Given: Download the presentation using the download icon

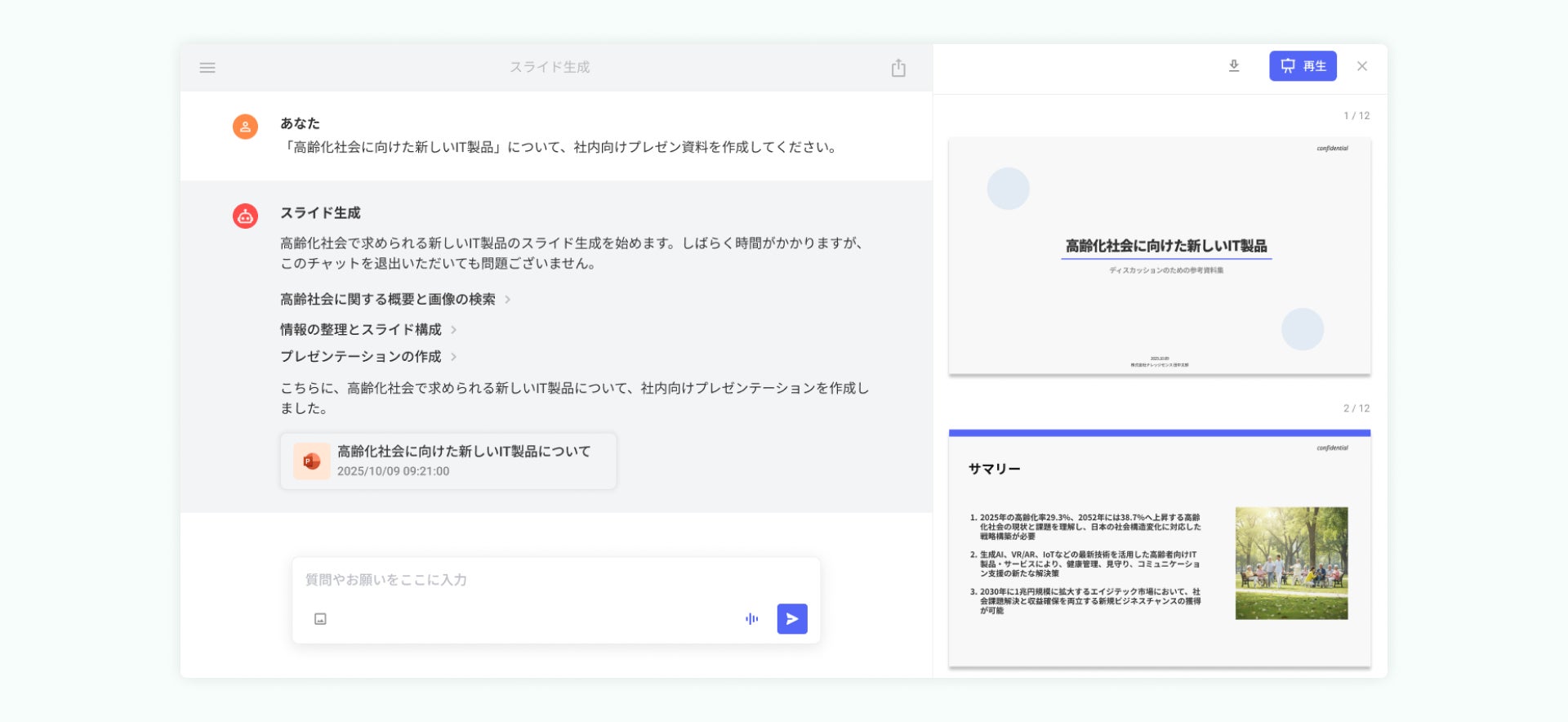Looking at the screenshot, I should tap(1233, 66).
